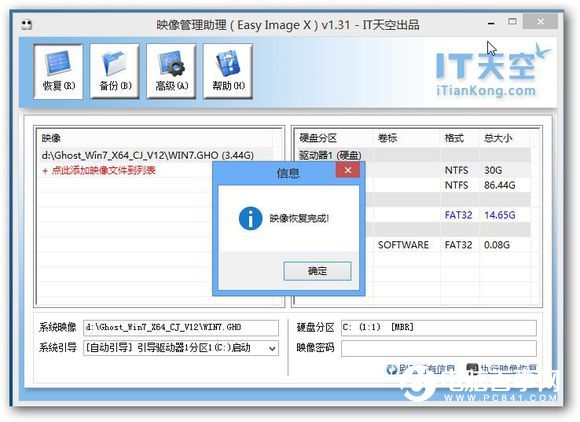Open the 备份(B) backup toolbar button

(x=115, y=71)
